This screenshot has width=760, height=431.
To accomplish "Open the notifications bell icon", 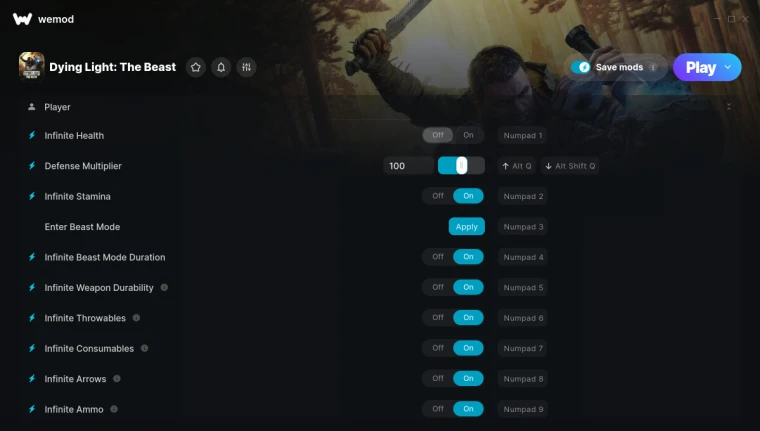I will (221, 67).
